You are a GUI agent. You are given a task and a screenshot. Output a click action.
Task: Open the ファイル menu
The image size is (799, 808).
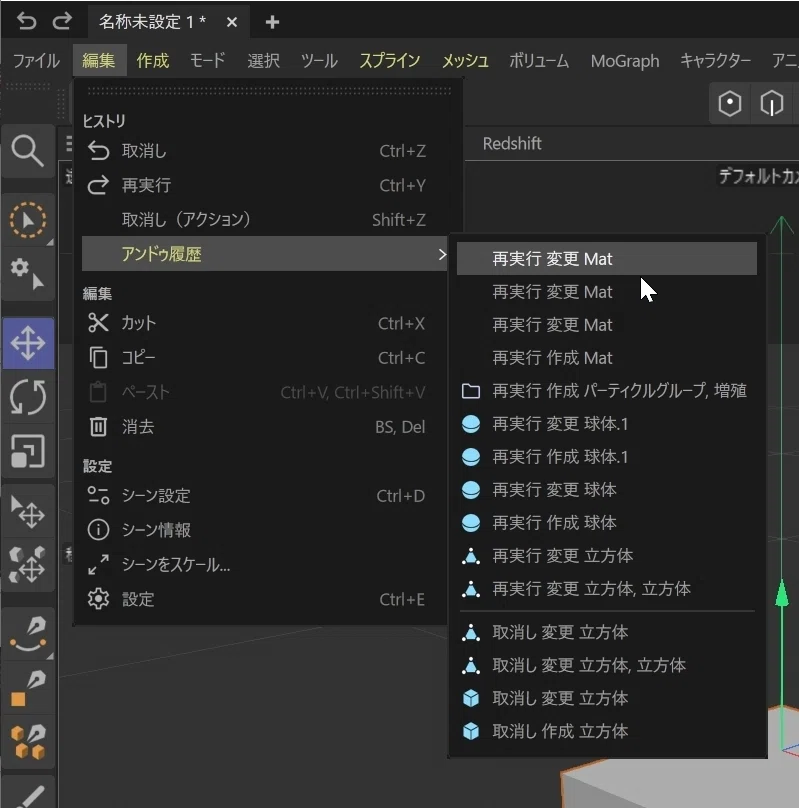click(36, 61)
